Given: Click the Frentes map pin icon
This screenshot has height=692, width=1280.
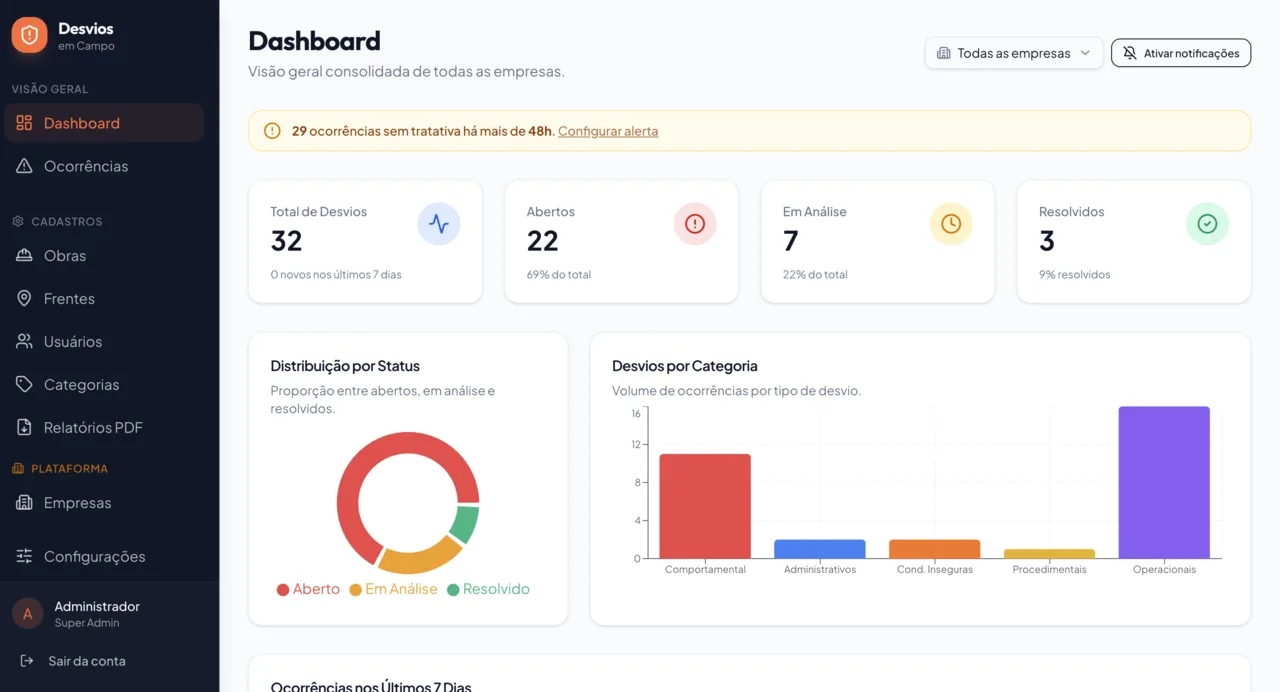Looking at the screenshot, I should click(x=24, y=299).
